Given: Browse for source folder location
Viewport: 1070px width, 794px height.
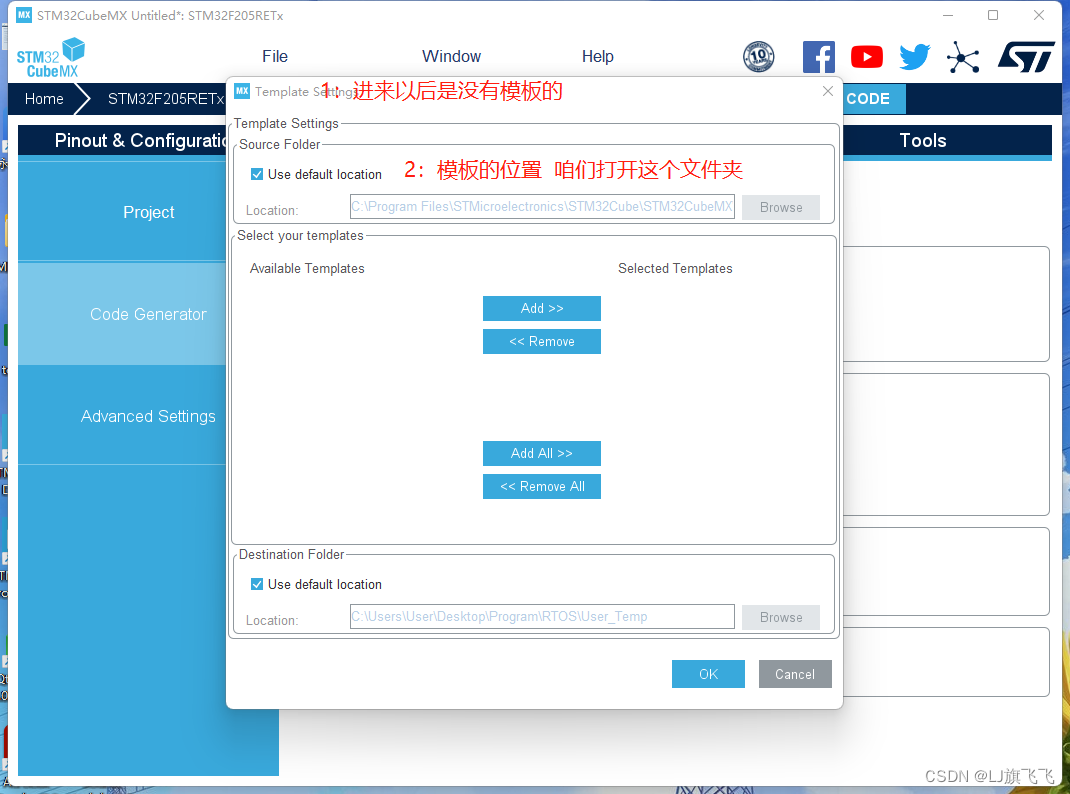Looking at the screenshot, I should point(781,207).
